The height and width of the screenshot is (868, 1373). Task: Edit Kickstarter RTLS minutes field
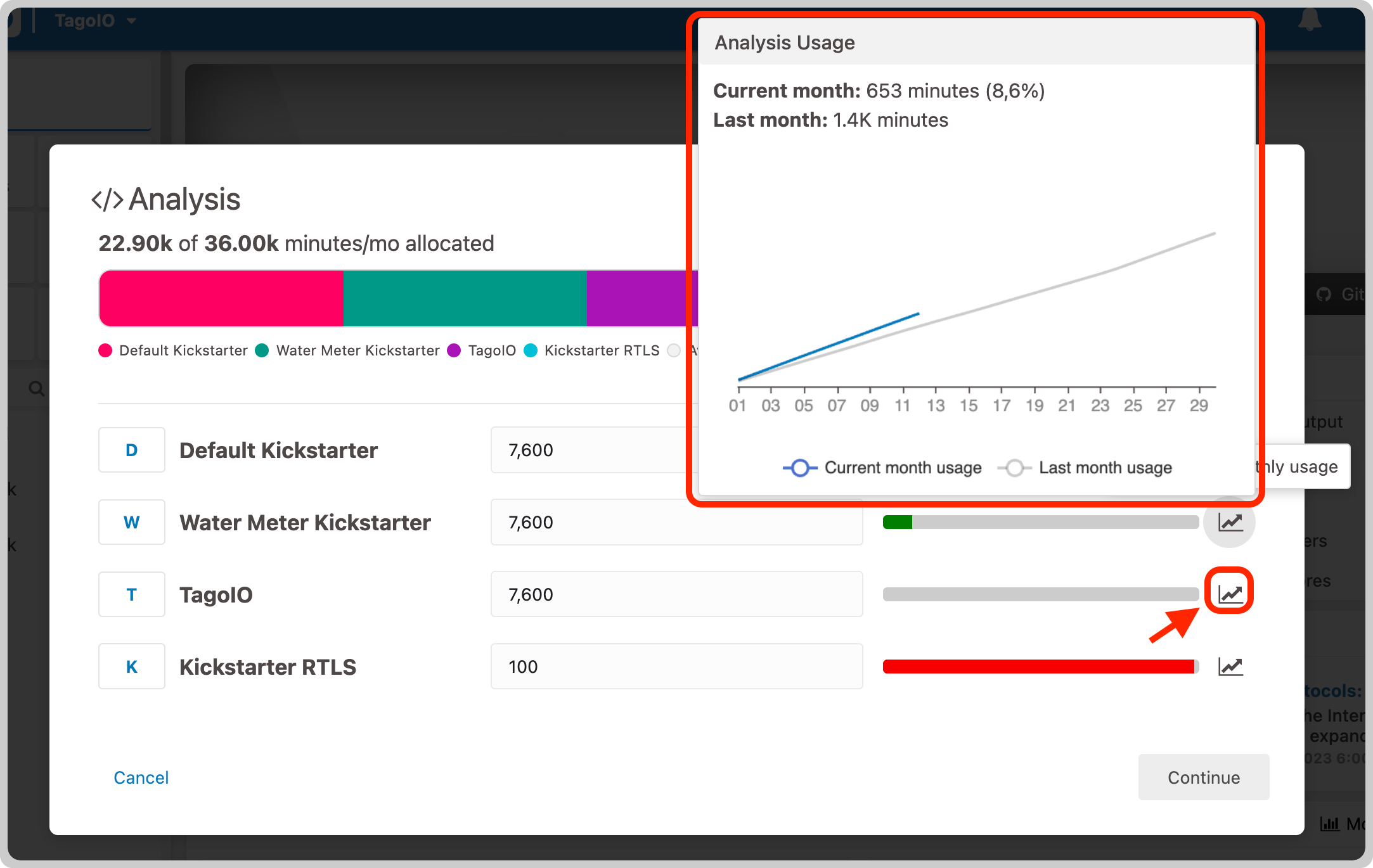pyautogui.click(x=676, y=667)
